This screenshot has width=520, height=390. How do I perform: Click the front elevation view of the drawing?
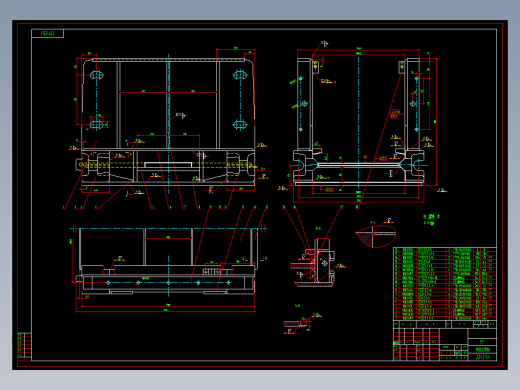[x=168, y=123]
